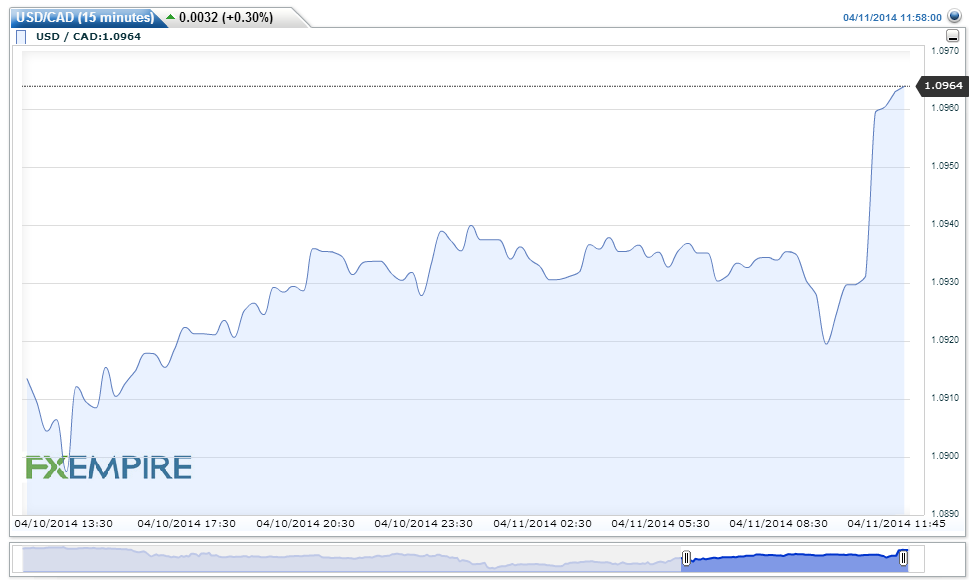Click the 04/10/2014 20:30 axis label

[x=306, y=523]
